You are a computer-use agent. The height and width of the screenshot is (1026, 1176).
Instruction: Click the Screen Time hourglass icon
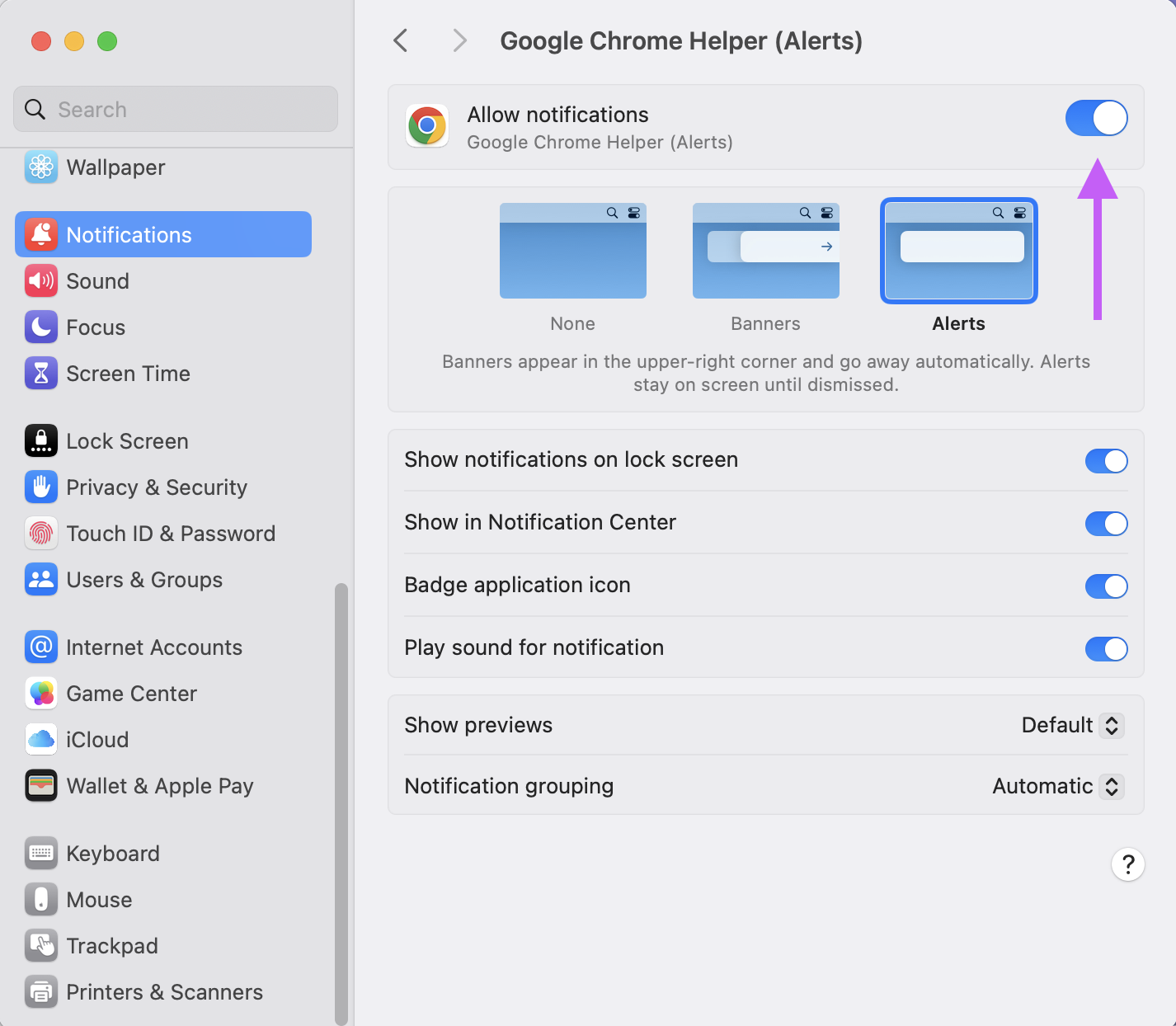41,373
